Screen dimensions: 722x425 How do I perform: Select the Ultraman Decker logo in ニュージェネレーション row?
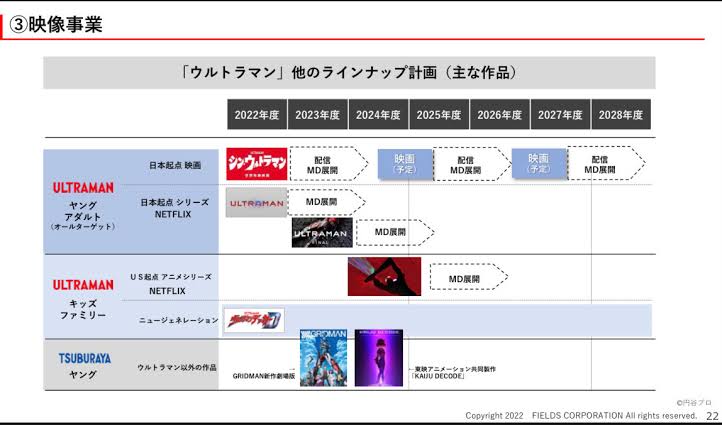[x=253, y=320]
